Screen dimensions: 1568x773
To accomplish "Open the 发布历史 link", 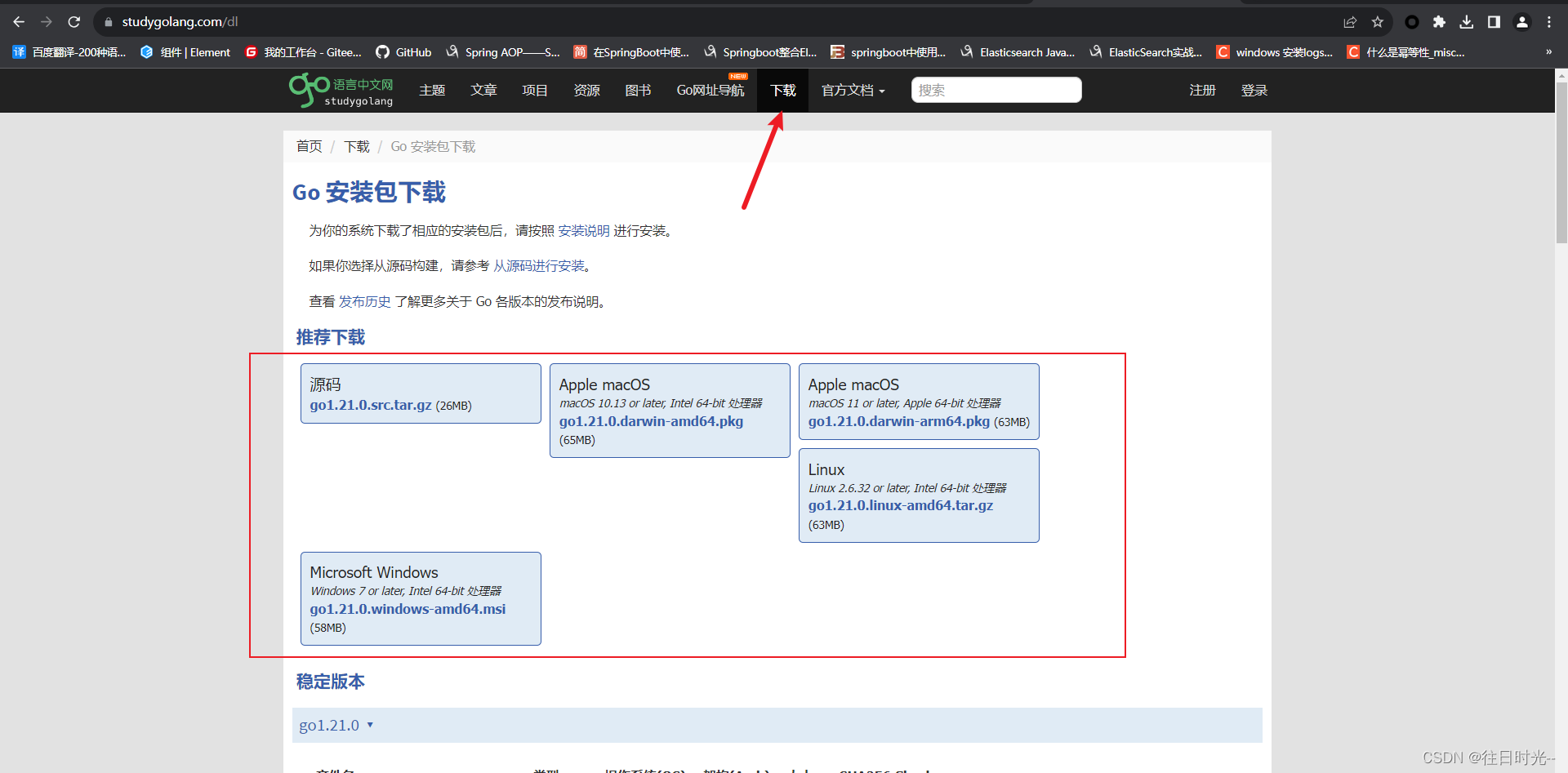I will tap(365, 302).
